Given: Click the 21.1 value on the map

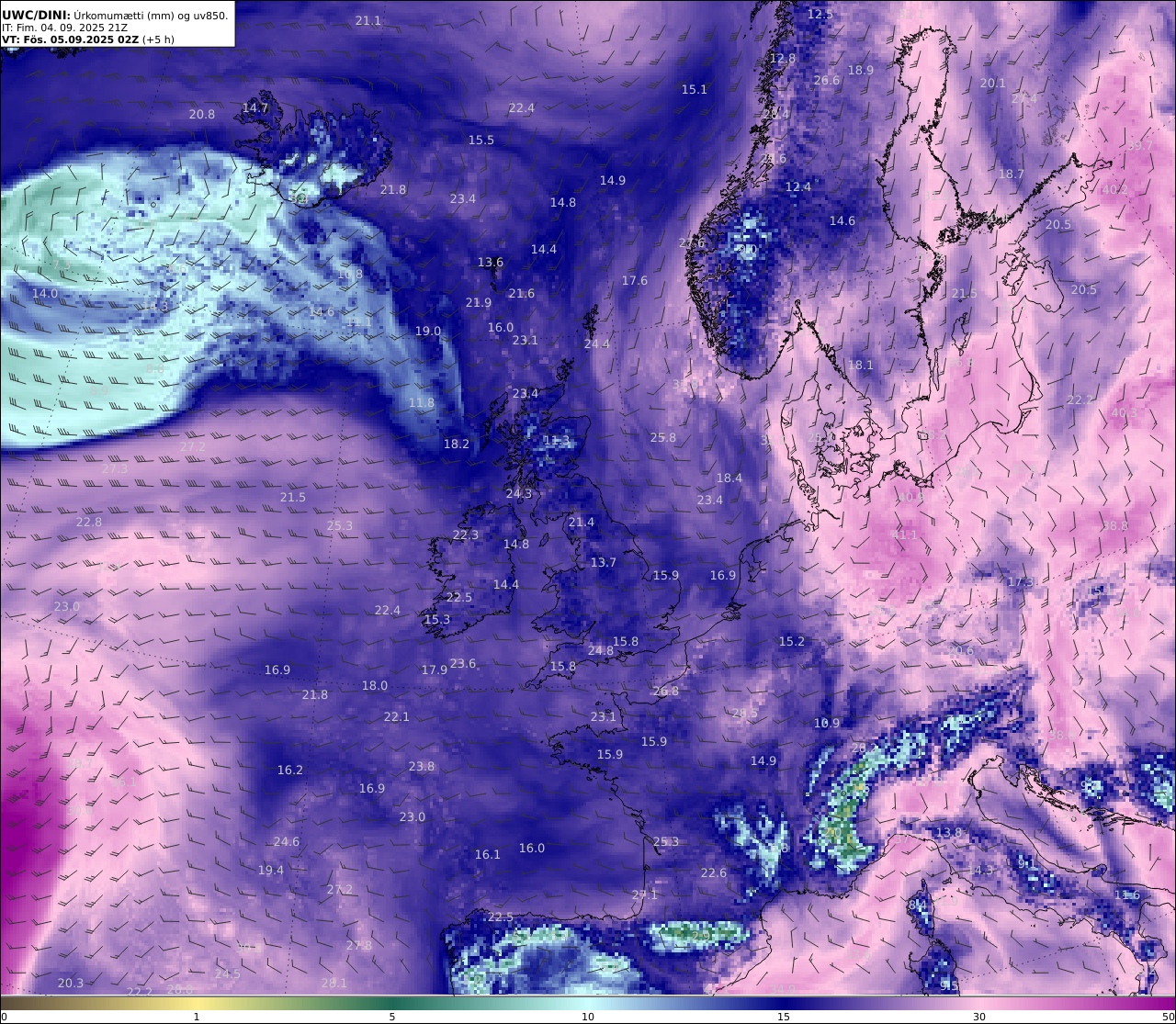Looking at the screenshot, I should [368, 20].
